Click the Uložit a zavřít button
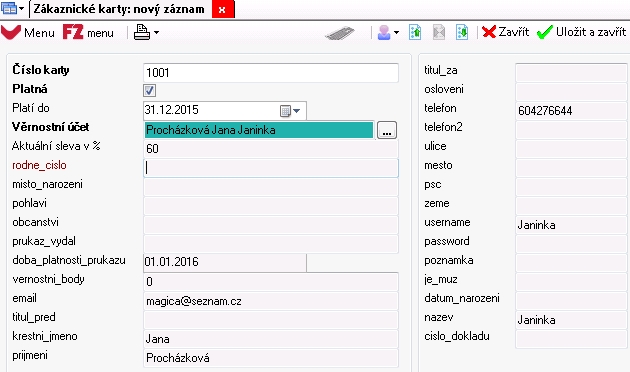Screen dimensions: 630x372 point(581,32)
